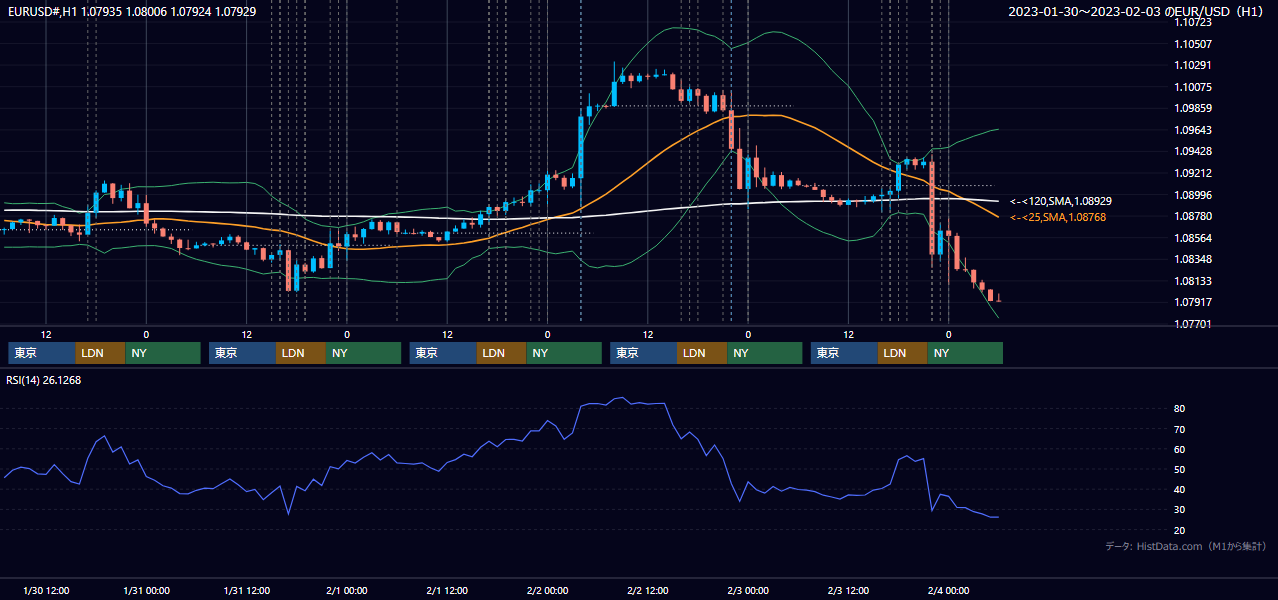
Task: Click the 1.08564 price axis label
Action: pyautogui.click(x=1193, y=238)
